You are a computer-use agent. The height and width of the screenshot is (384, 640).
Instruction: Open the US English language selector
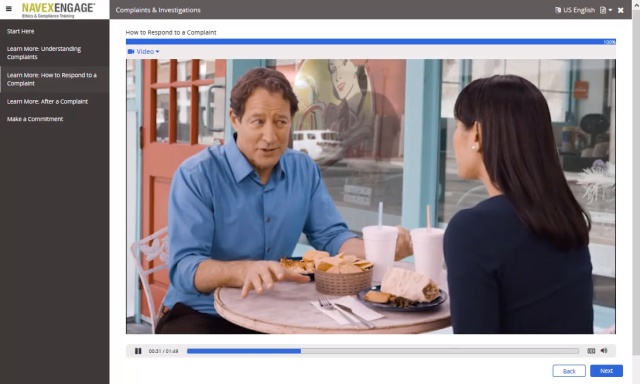[x=575, y=10]
